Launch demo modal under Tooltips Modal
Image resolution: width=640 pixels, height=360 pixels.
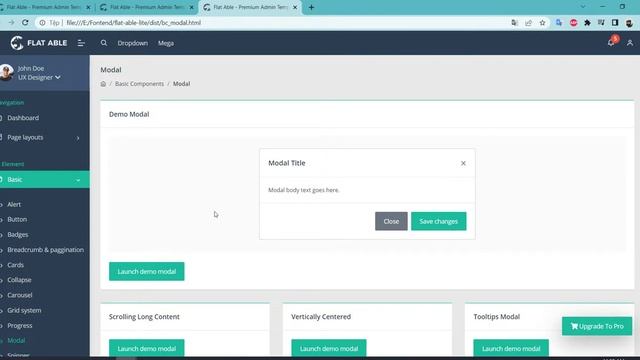[511, 349]
